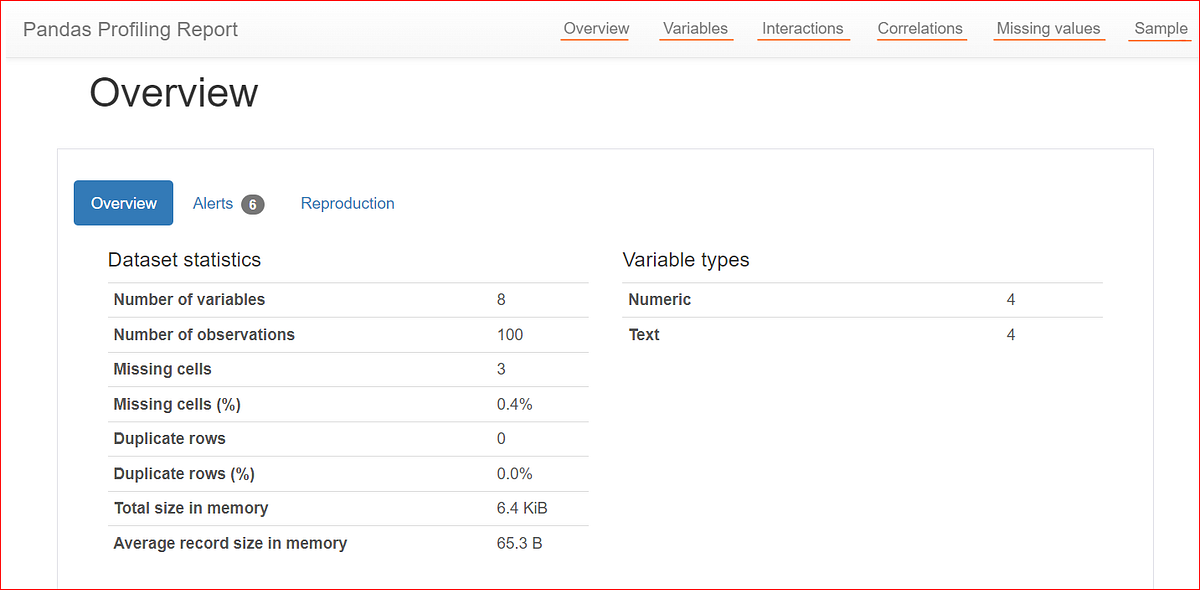Click the Text variable type row
Image resolution: width=1200 pixels, height=590 pixels.
(x=644, y=334)
